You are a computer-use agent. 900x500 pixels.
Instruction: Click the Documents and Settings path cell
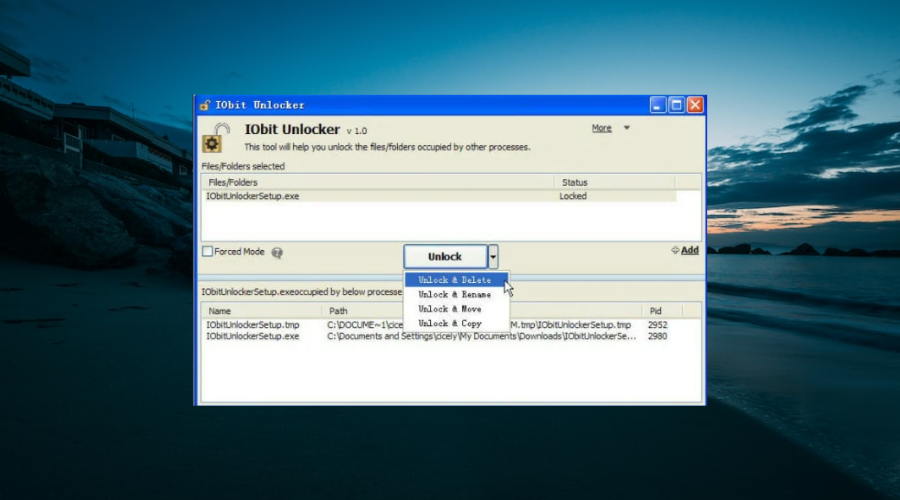[482, 336]
